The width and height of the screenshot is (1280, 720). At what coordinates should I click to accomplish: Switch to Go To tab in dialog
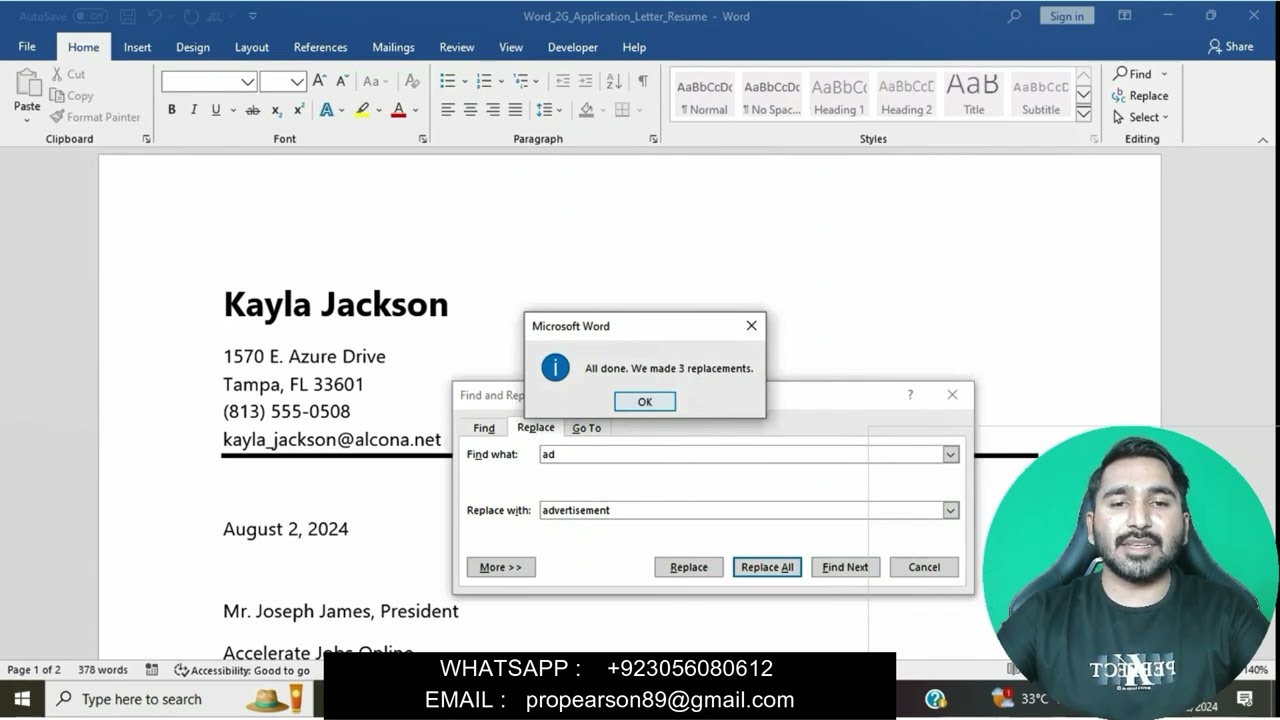587,428
